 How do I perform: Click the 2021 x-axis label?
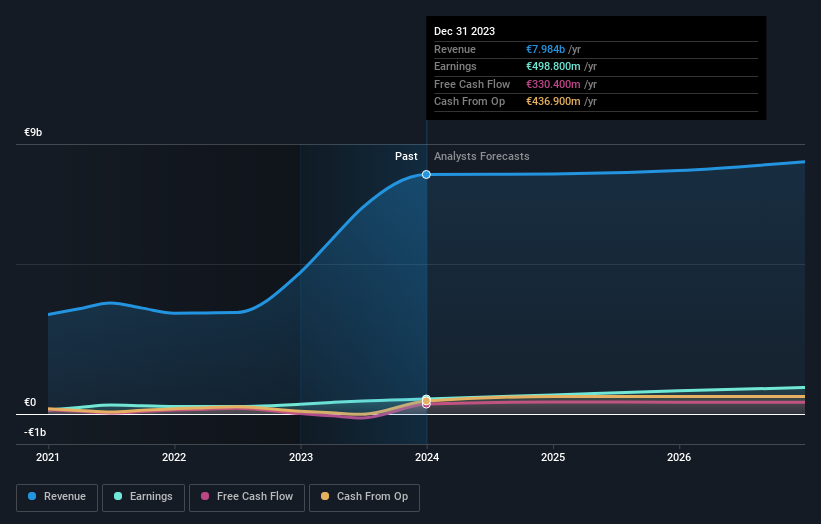click(x=48, y=458)
